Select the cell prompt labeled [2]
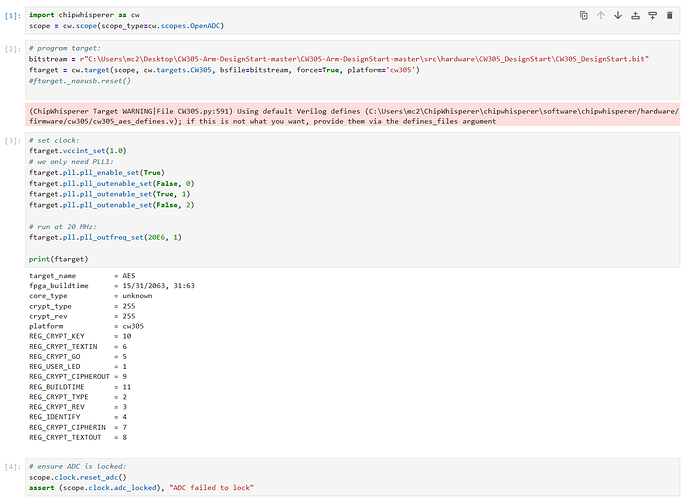This screenshot has width=684, height=500. tap(10, 49)
